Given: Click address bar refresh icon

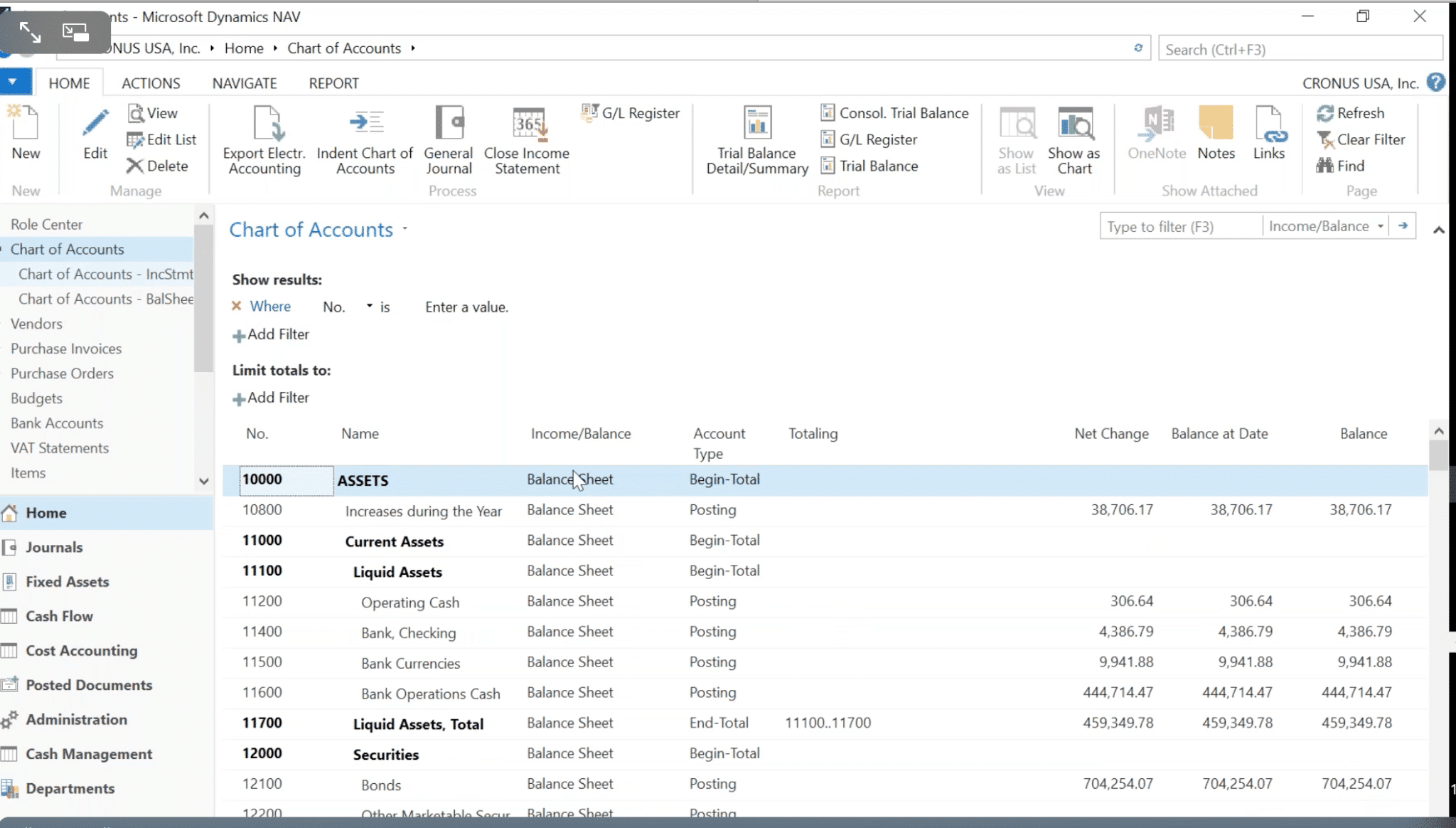Looking at the screenshot, I should (x=1137, y=48).
